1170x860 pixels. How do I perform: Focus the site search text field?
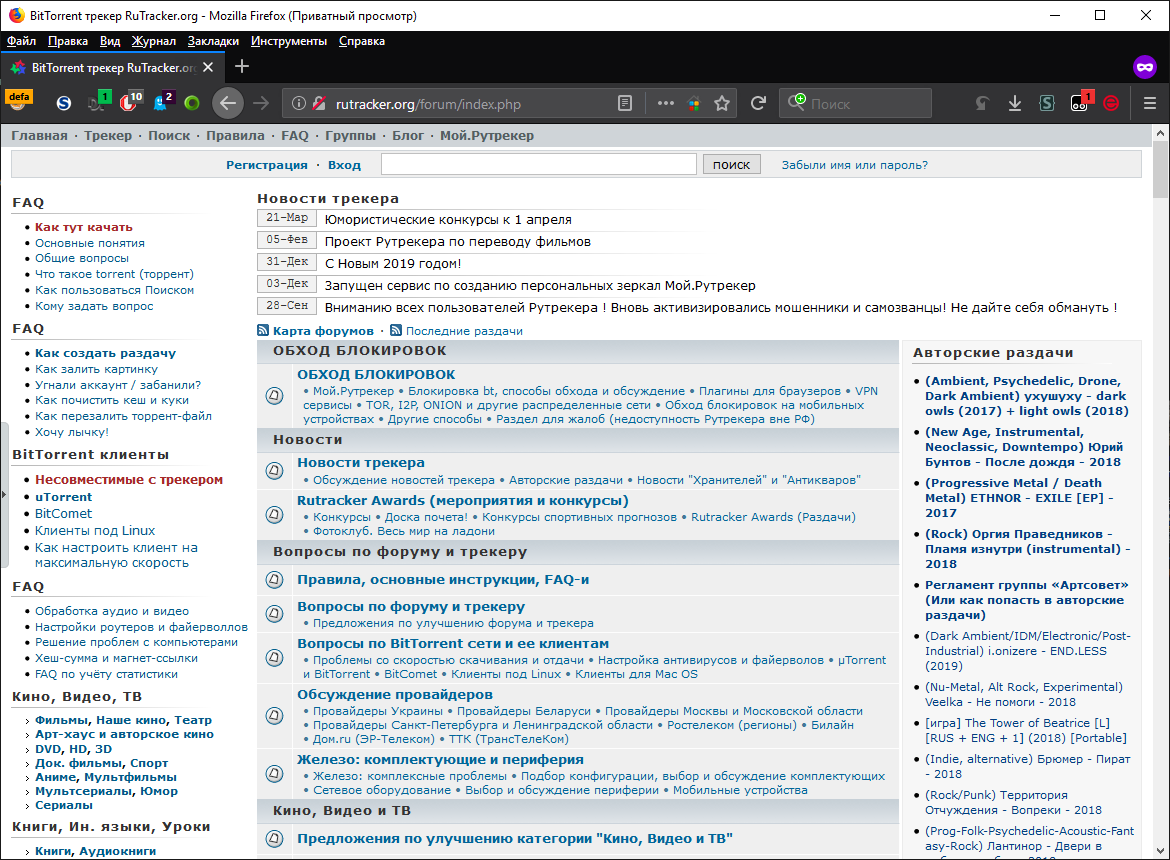pyautogui.click(x=539, y=164)
